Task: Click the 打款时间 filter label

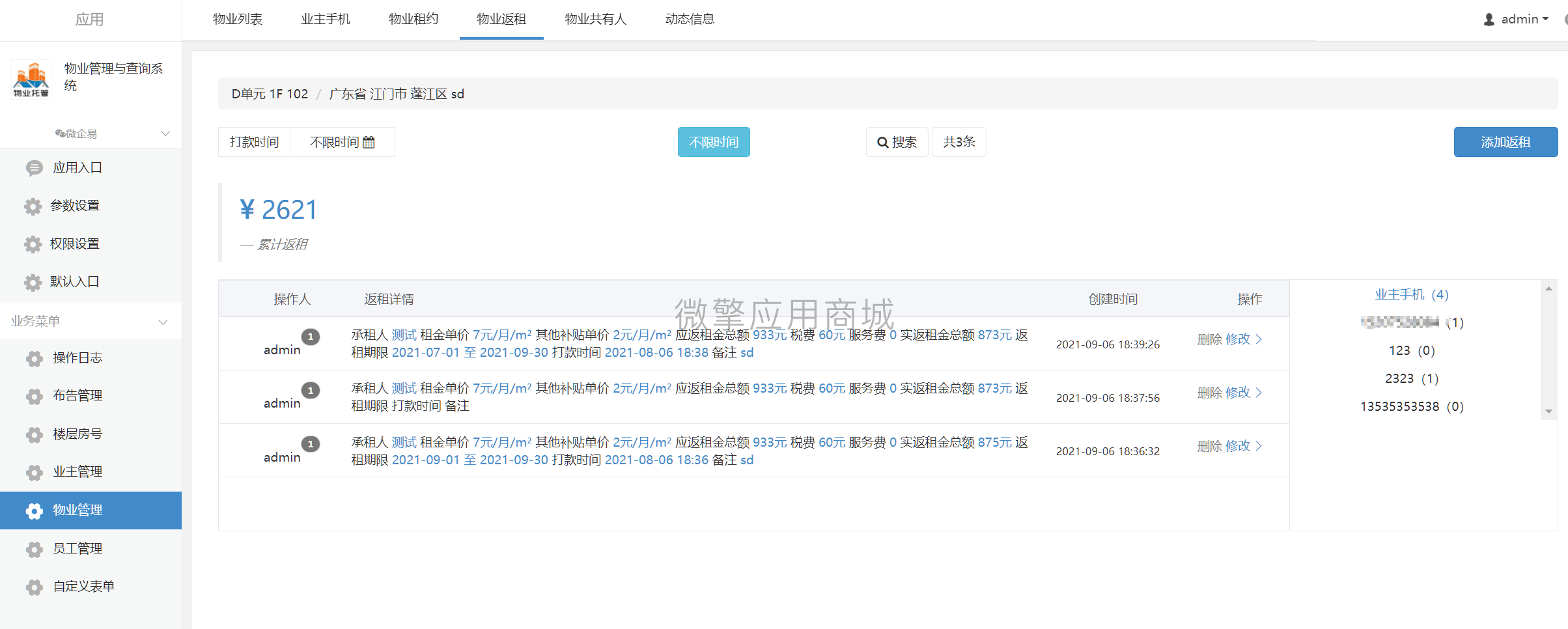Action: click(254, 142)
